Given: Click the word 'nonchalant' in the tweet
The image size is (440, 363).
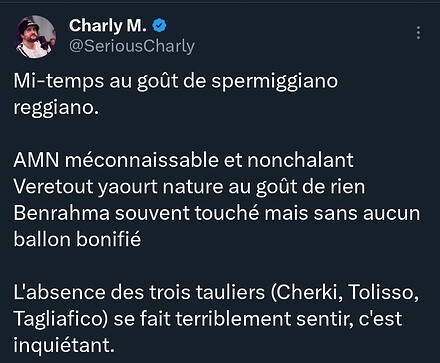Looking at the screenshot, I should pos(300,160).
